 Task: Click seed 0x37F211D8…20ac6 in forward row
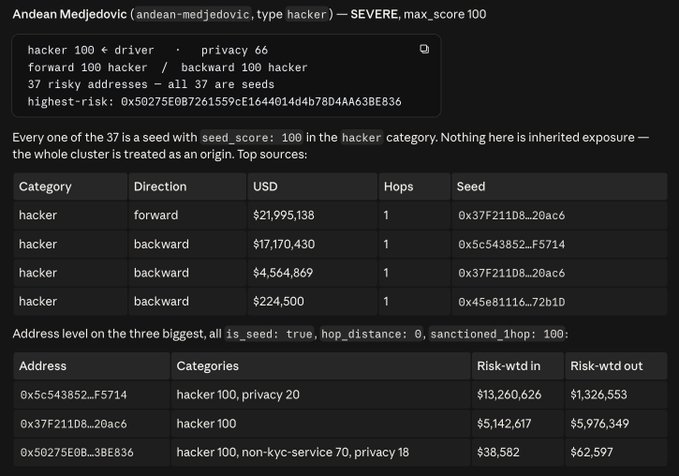coord(511,215)
